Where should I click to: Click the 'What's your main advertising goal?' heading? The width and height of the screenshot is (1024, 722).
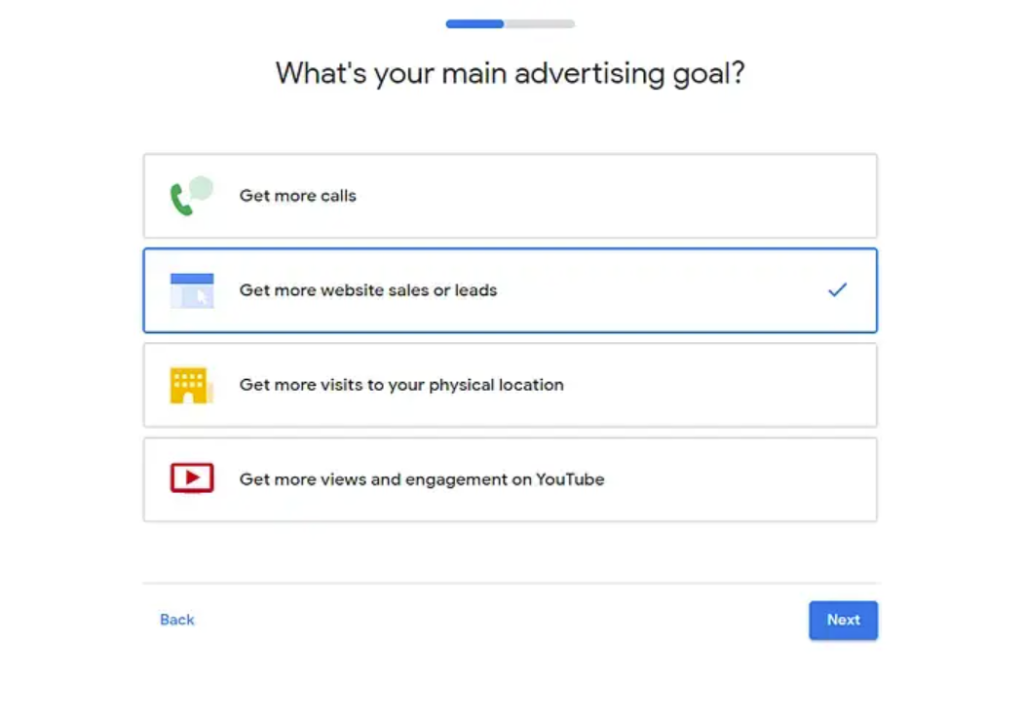point(510,73)
